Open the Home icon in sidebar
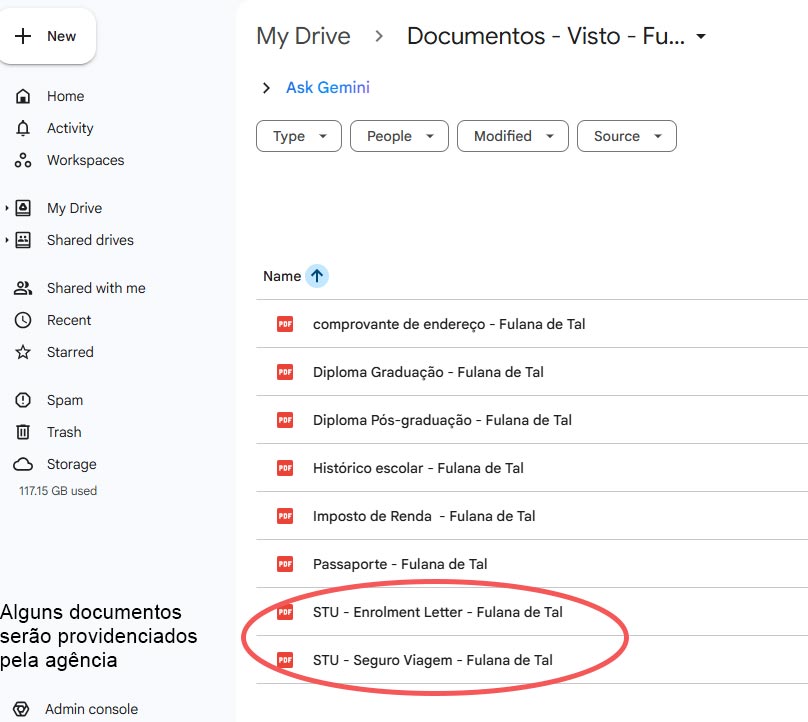The image size is (808, 722). (23, 96)
